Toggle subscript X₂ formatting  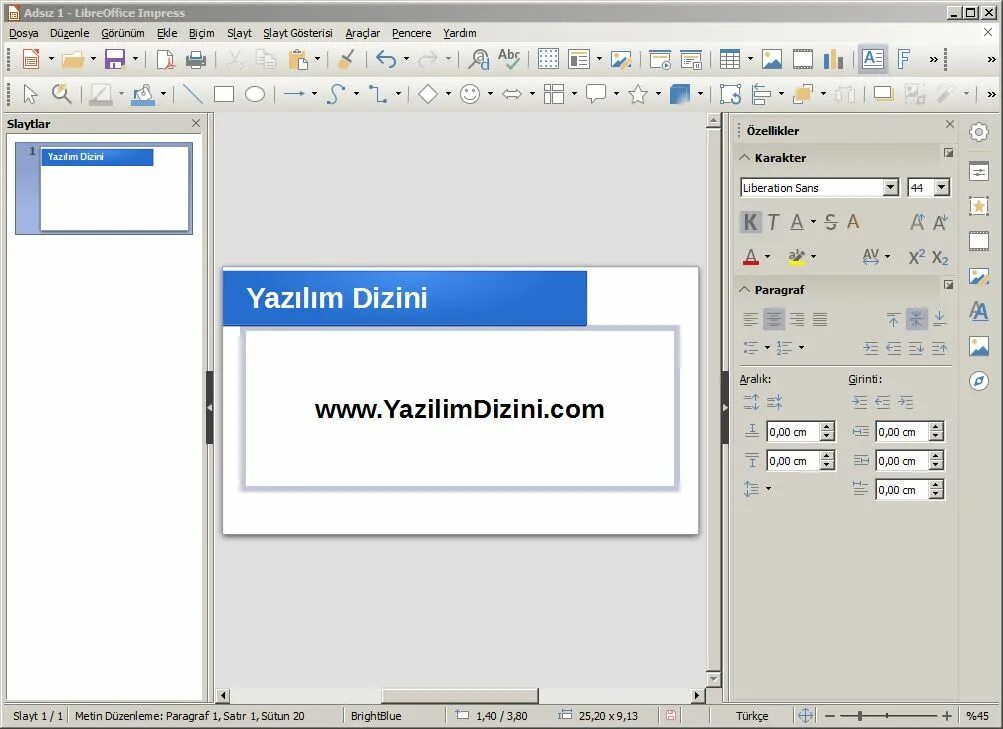[x=940, y=257]
